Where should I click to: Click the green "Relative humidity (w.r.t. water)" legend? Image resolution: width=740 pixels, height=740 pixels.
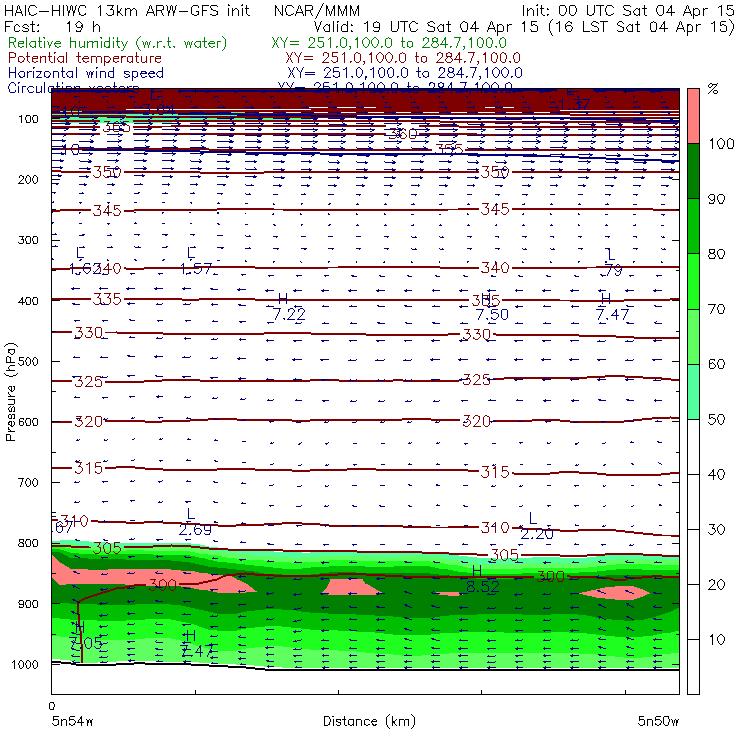(x=118, y=43)
